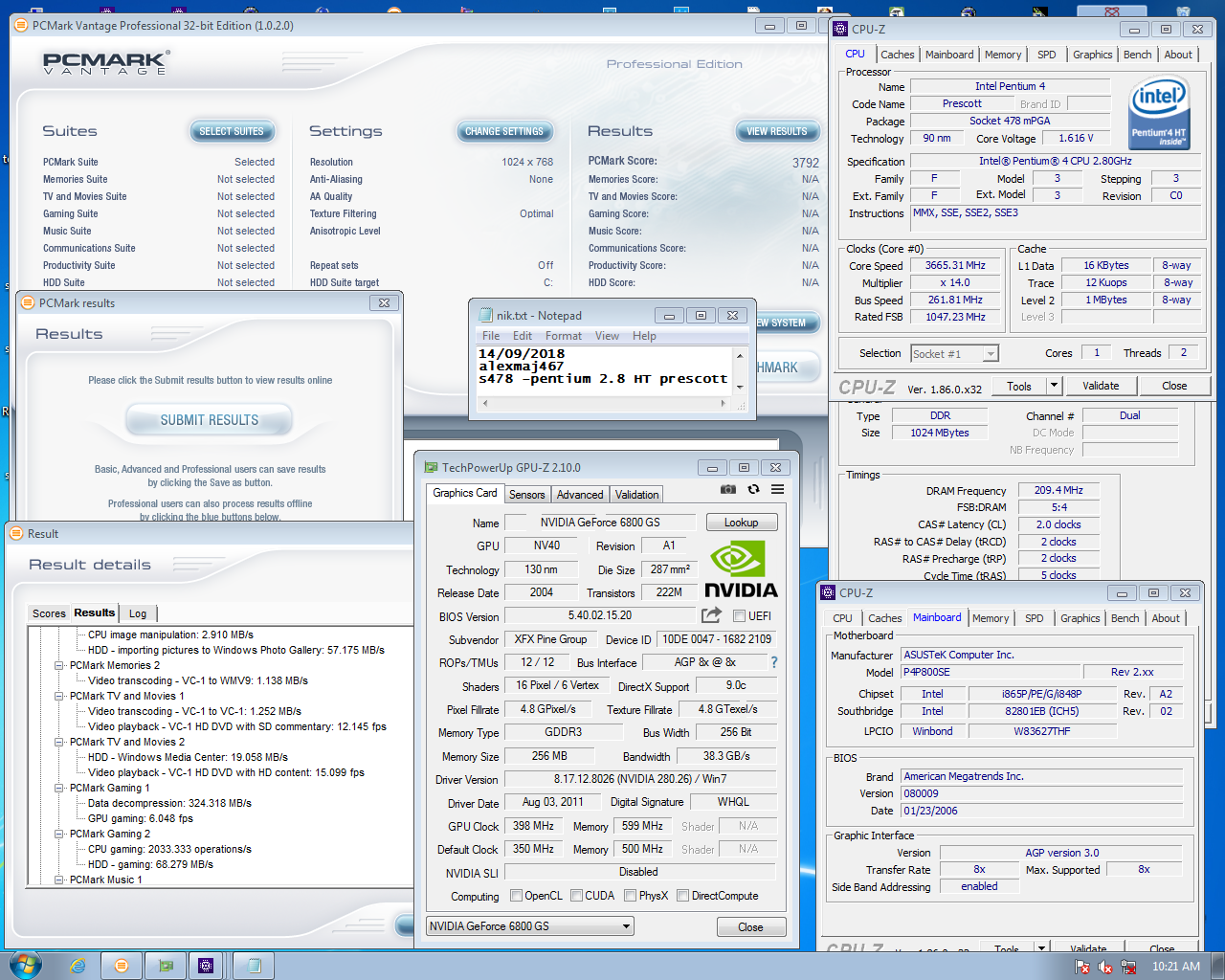The width and height of the screenshot is (1225, 980).
Task: Click the BIOS export share icon in GPU-Z
Action: click(711, 615)
